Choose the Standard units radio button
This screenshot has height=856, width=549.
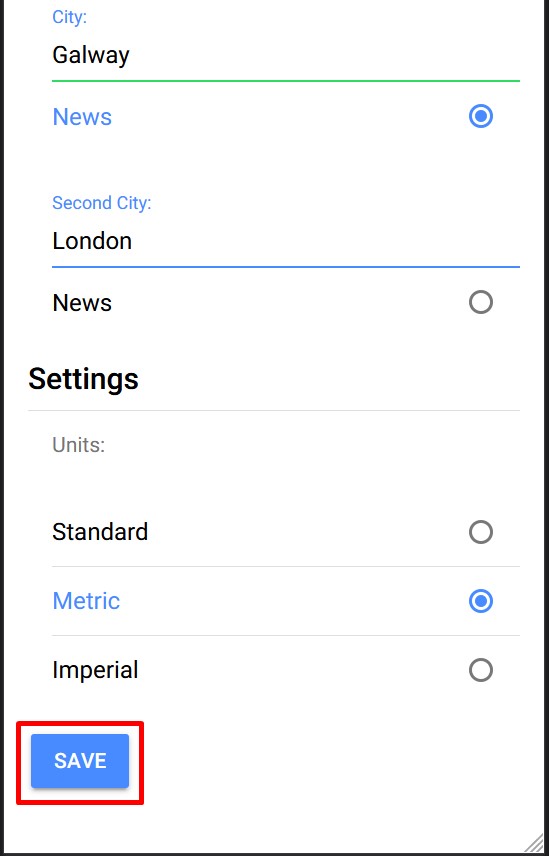tap(480, 532)
